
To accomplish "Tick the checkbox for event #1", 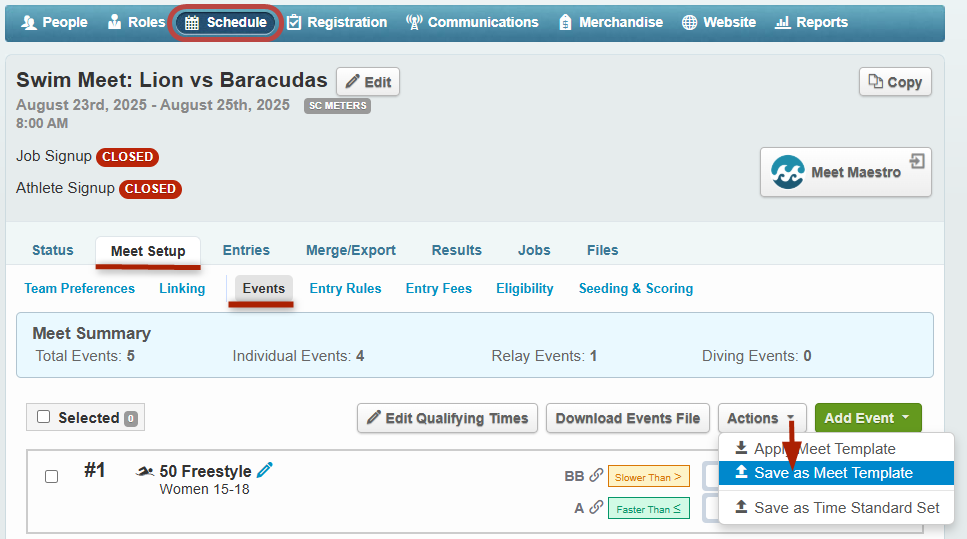I will tap(52, 477).
